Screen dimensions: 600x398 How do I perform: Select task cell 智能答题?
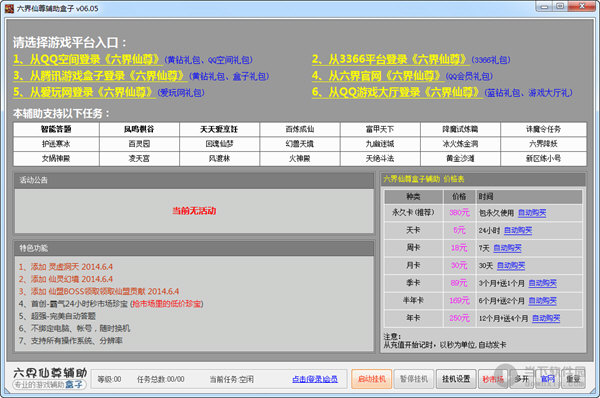tap(56, 129)
